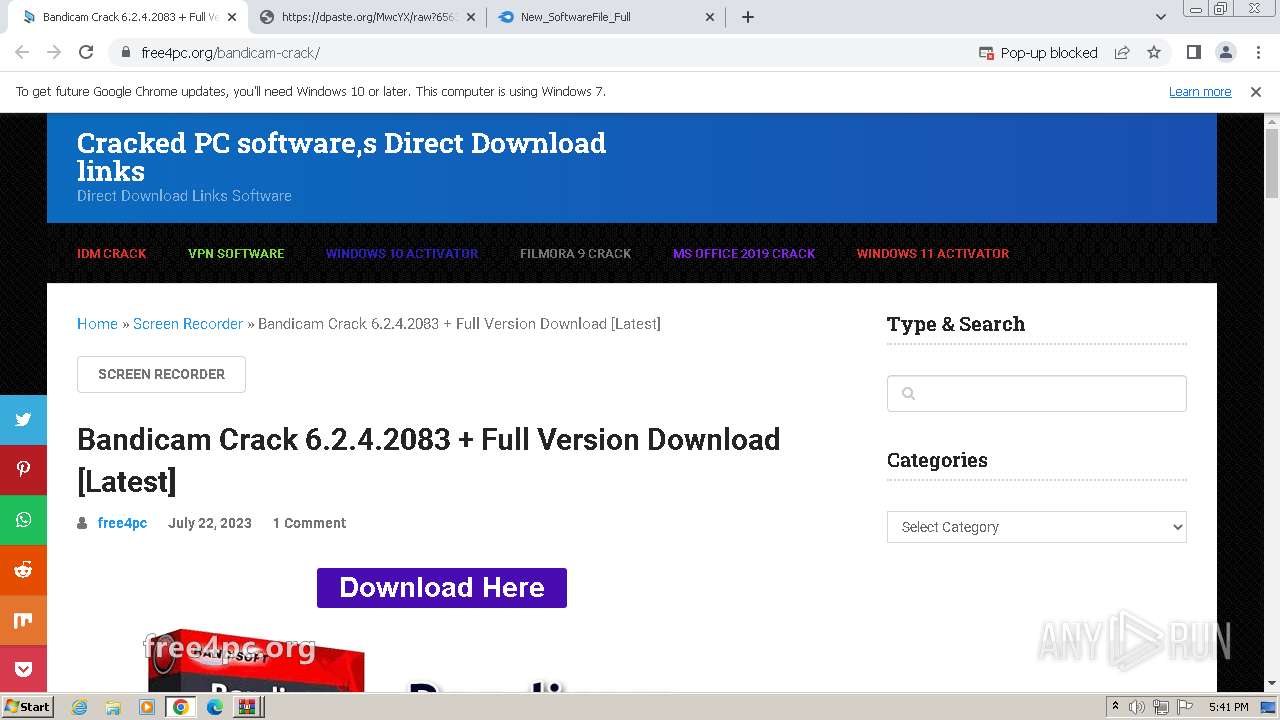Open WinRAR taskbar icon
1280x720 pixels.
(247, 707)
